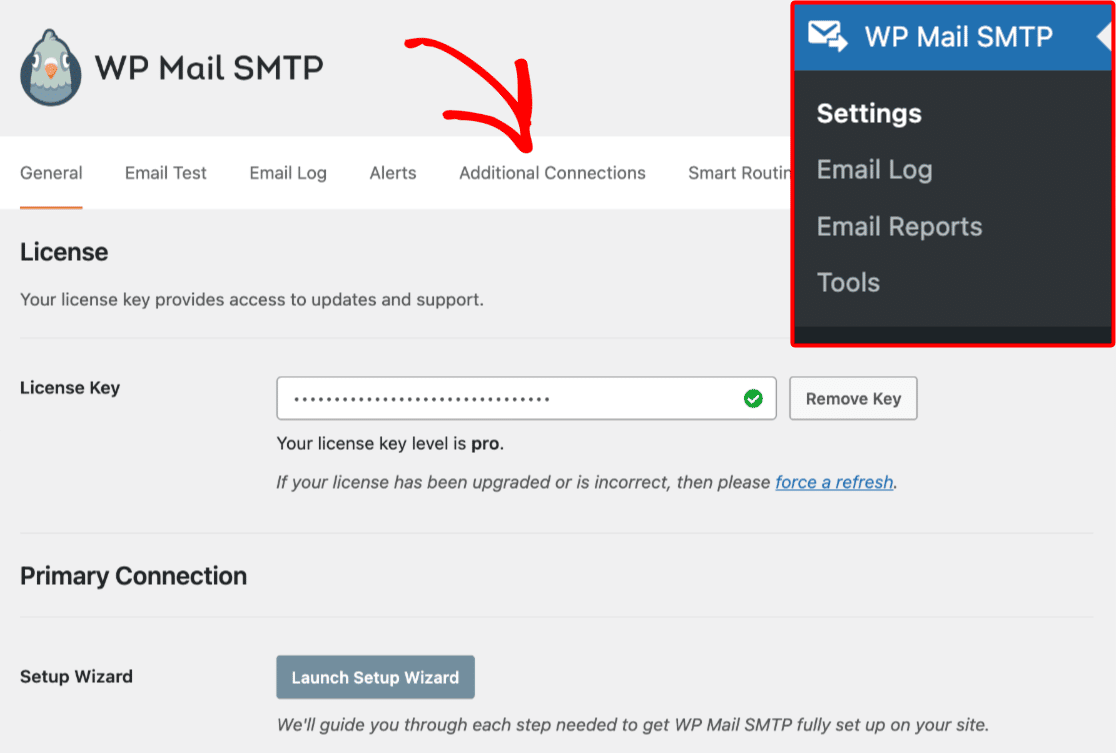Click the Launch Setup Wizard button

(375, 677)
